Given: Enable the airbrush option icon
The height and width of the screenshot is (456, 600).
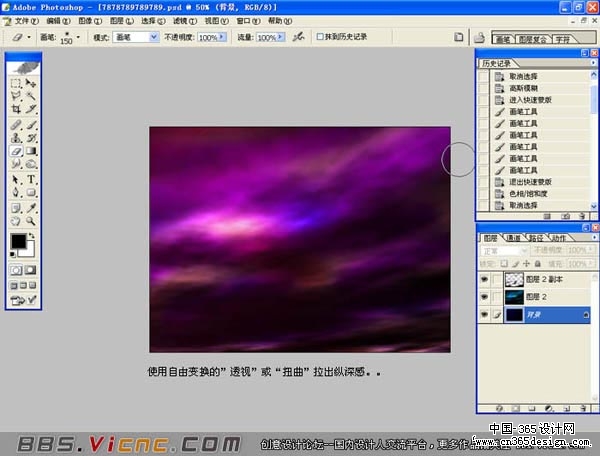Looking at the screenshot, I should pyautogui.click(x=298, y=37).
